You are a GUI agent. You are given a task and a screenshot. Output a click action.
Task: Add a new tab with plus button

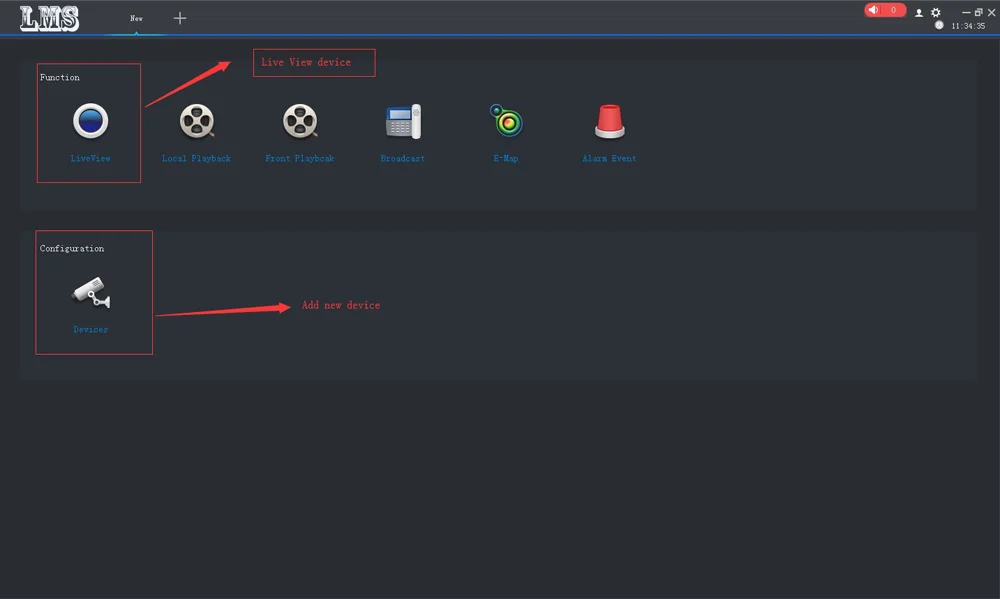180,18
